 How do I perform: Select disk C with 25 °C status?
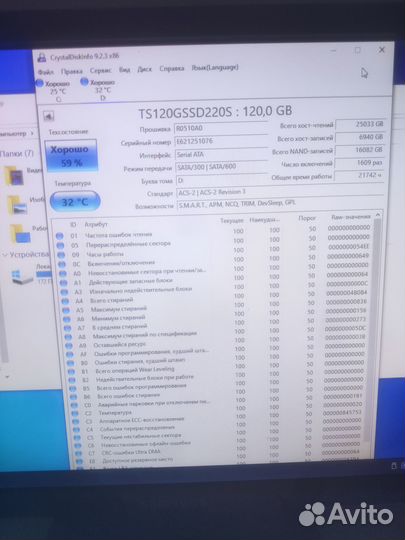click(x=54, y=91)
